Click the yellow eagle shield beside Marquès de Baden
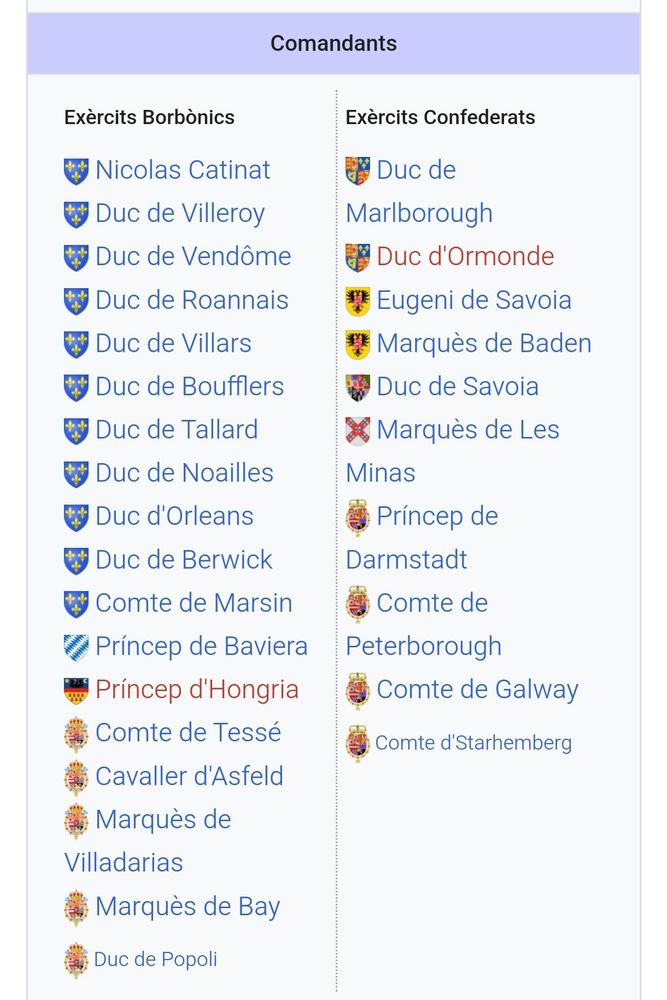This screenshot has width=667, height=1000. (x=357, y=344)
